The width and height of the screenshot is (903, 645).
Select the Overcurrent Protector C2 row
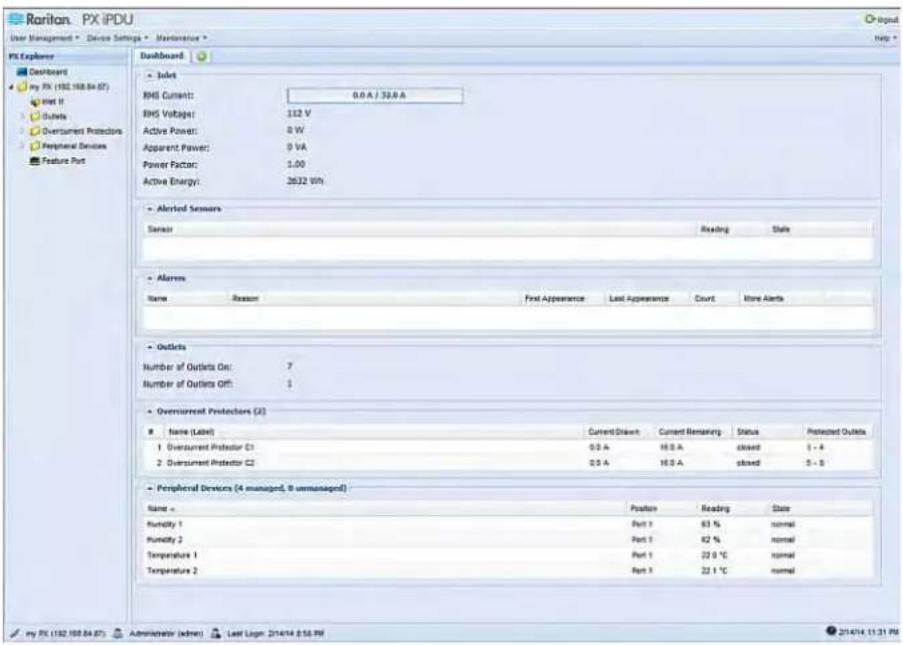(x=507, y=463)
